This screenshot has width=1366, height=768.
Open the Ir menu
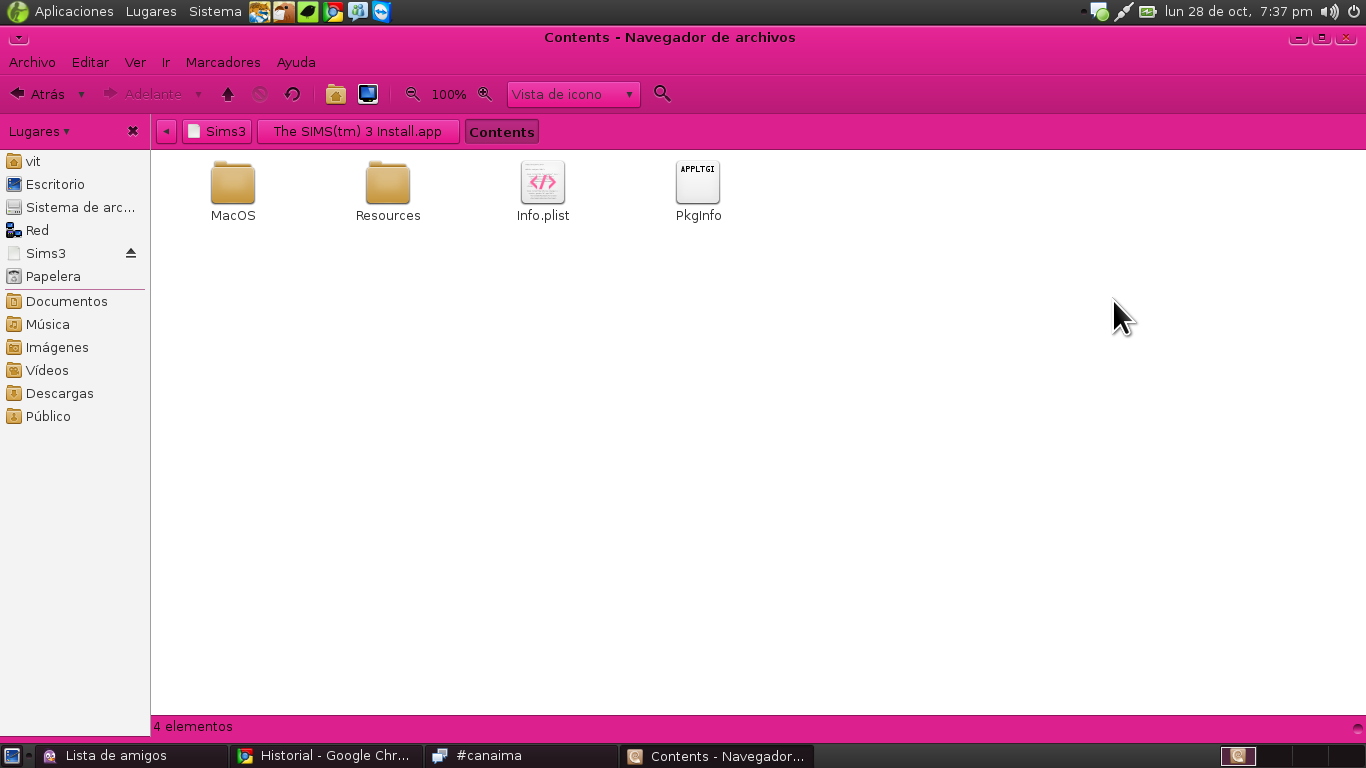[166, 62]
